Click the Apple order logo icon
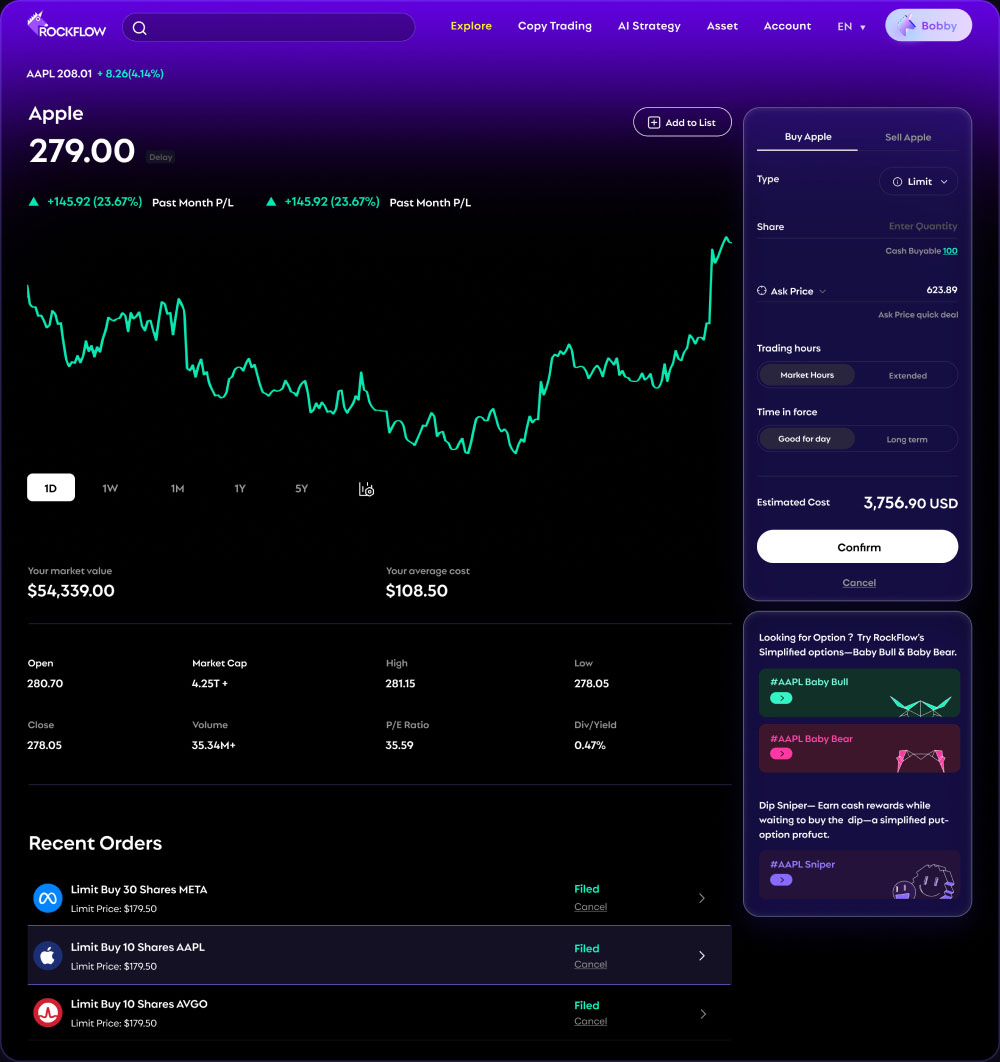Viewport: 1000px width, 1062px height. [48, 956]
